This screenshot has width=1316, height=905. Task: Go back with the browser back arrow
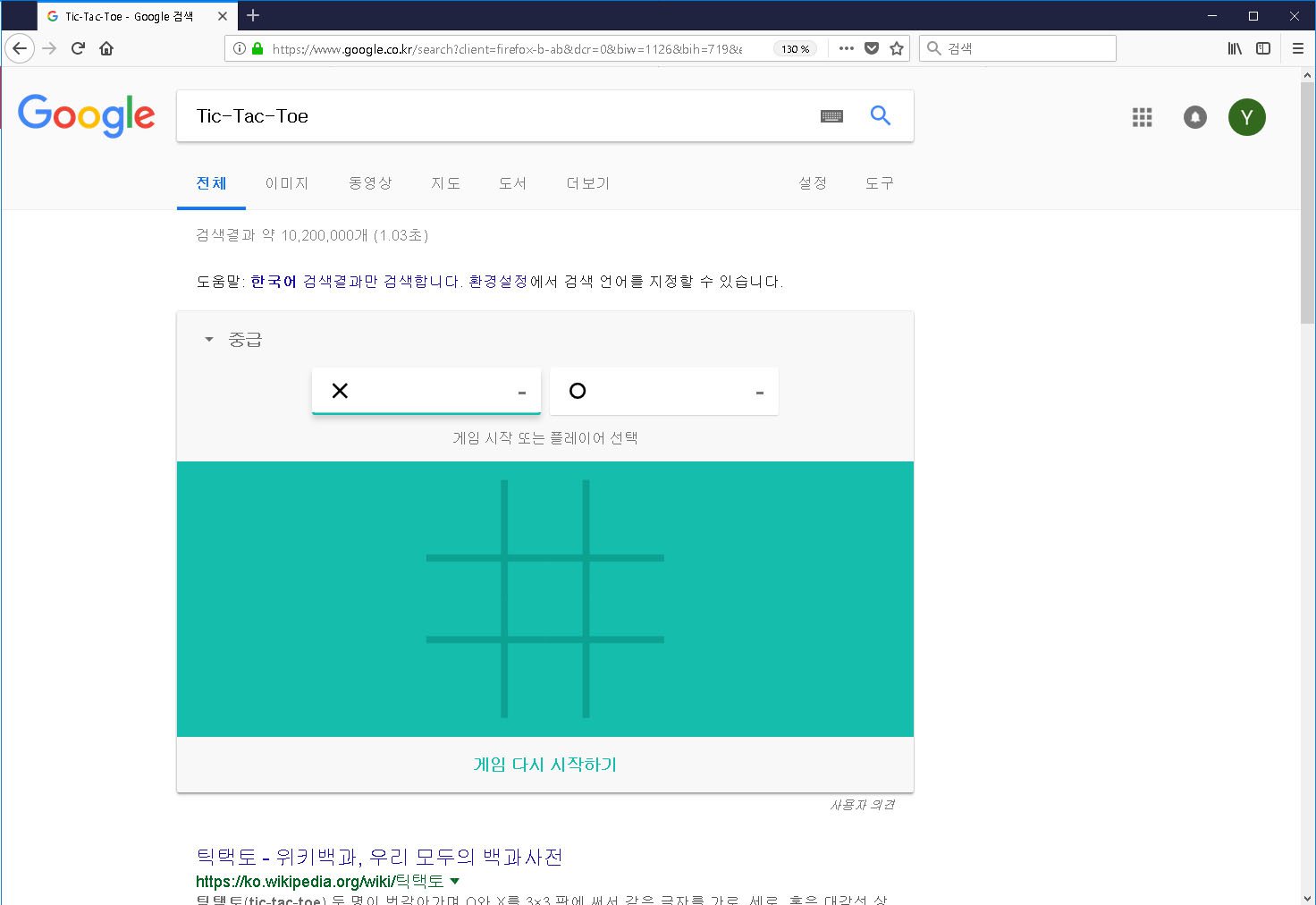tap(20, 48)
